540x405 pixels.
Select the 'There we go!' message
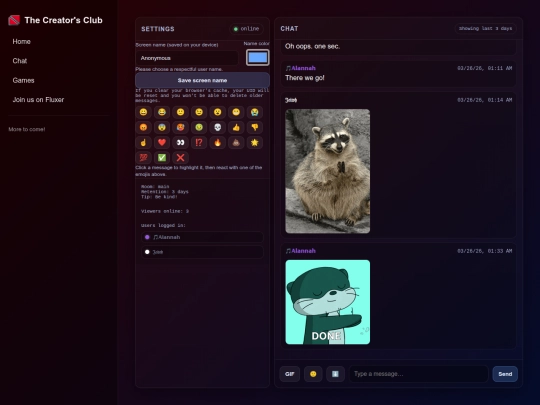click(x=399, y=74)
